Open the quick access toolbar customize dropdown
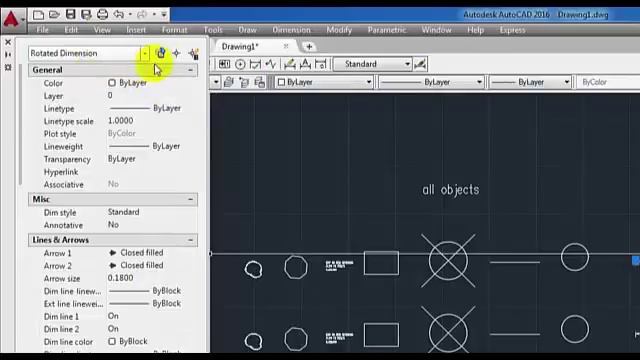 [164, 15]
